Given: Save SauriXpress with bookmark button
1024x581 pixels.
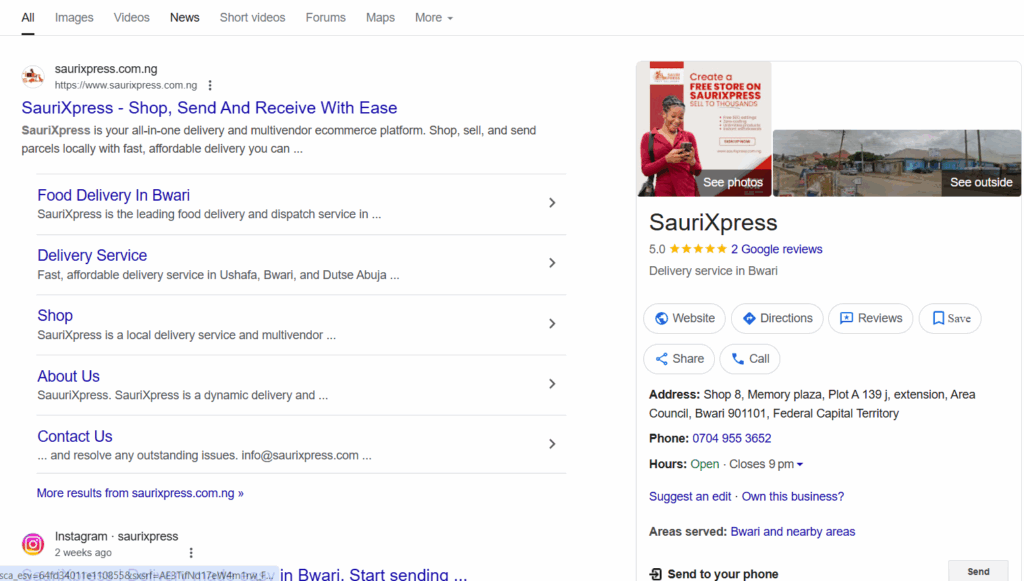Looking at the screenshot, I should (x=950, y=319).
